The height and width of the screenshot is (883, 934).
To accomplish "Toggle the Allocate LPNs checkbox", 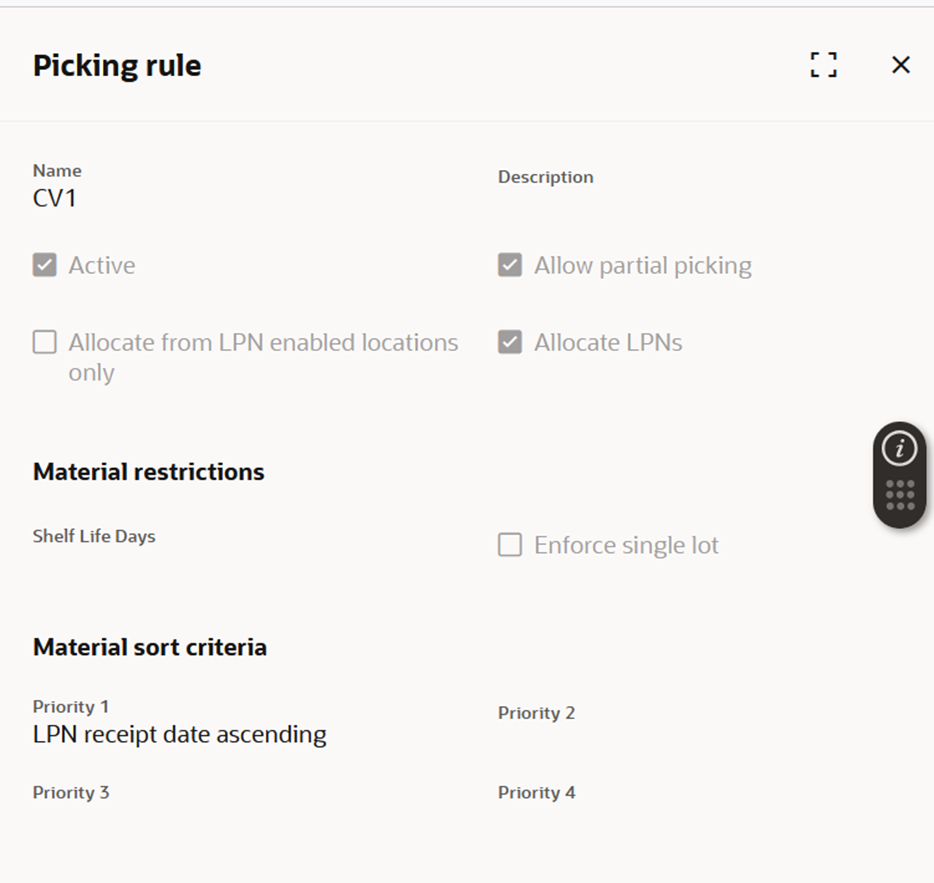I will 510,343.
